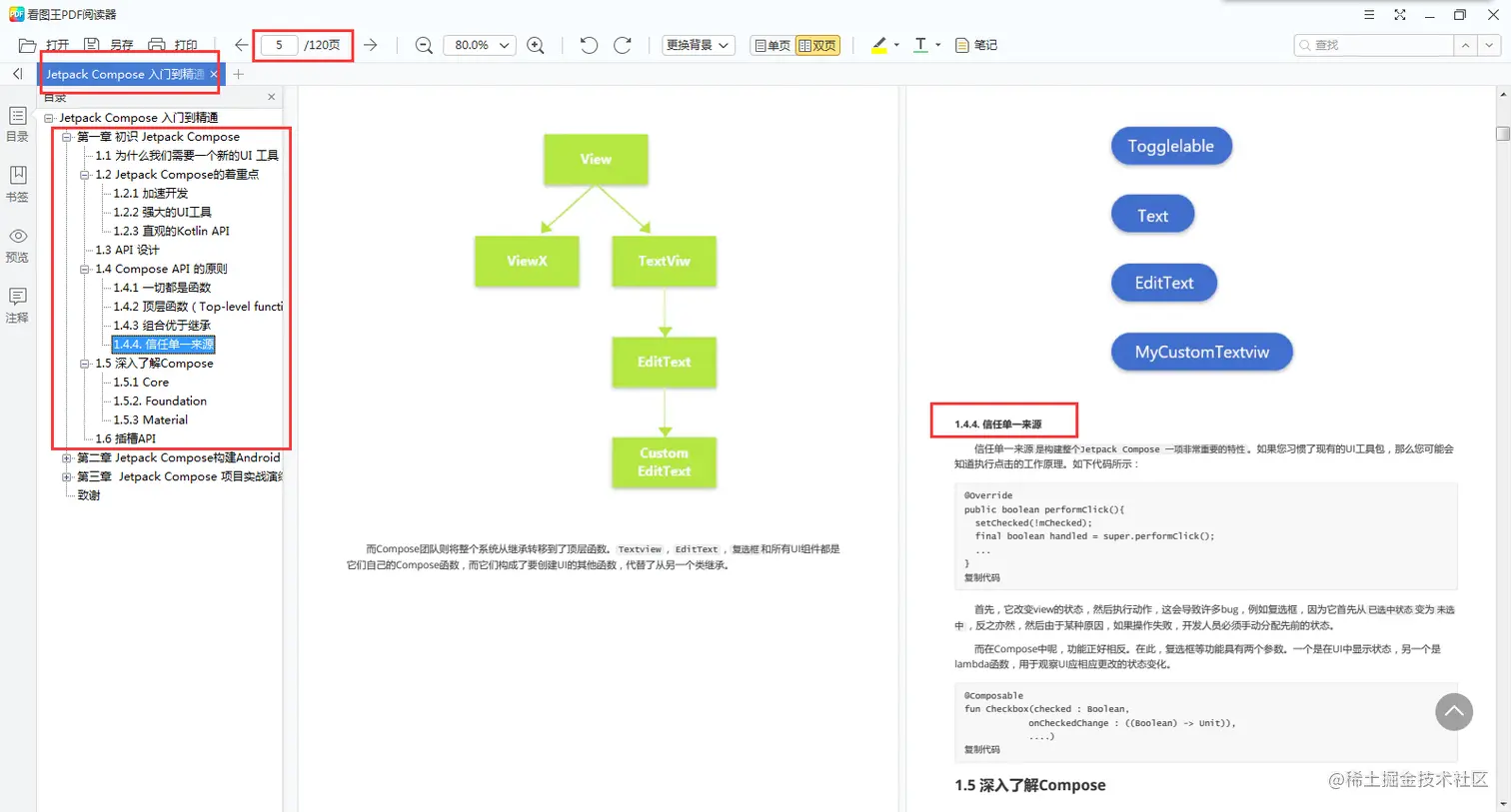Viewport: 1511px width, 812px height.
Task: Switch to 单页 single page view
Action: 771,45
